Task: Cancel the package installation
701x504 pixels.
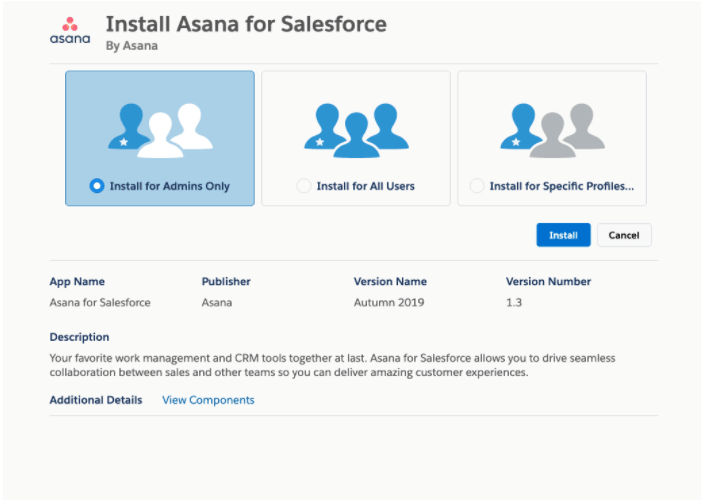Action: [624, 235]
